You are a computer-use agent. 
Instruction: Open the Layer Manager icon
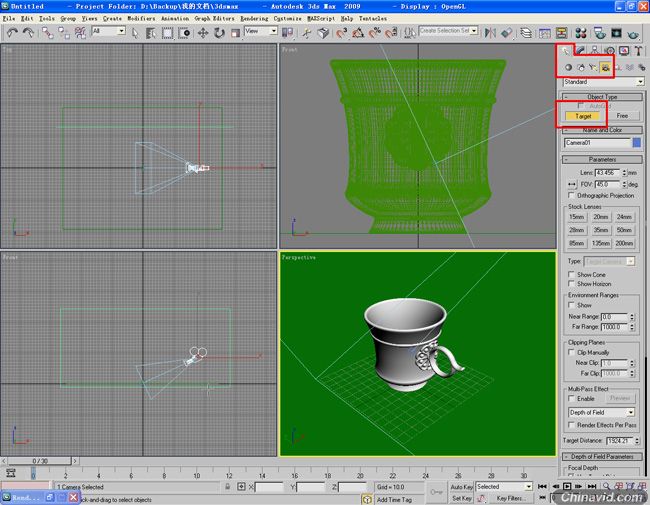526,33
